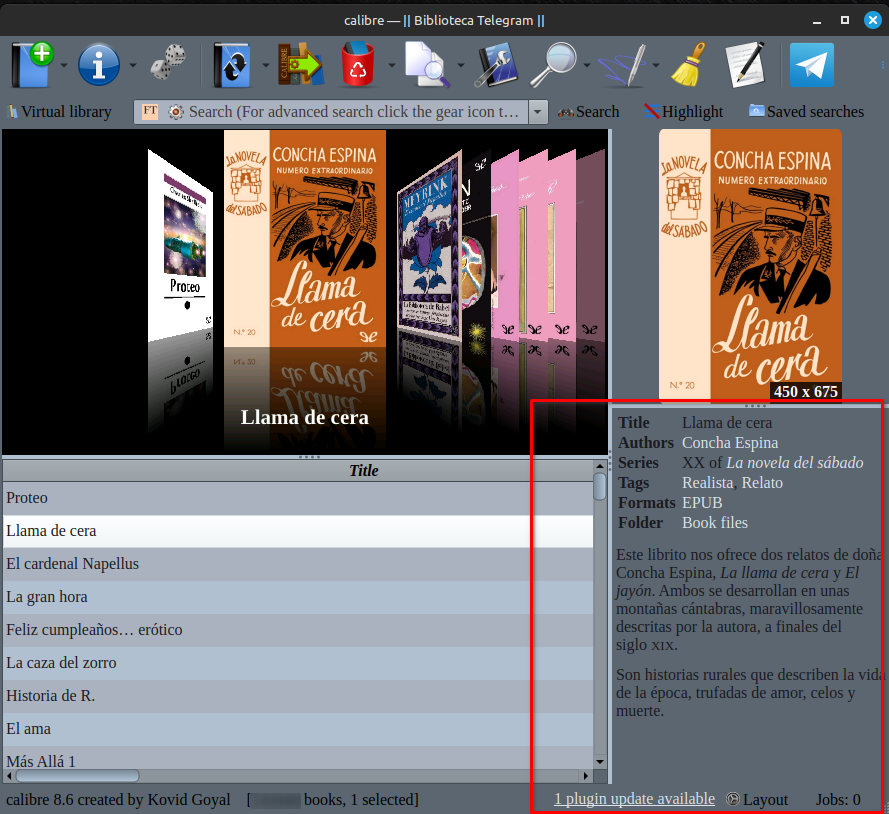This screenshot has width=889, height=814.
Task: Select the Proteo cover in cover browser
Action: 181,245
